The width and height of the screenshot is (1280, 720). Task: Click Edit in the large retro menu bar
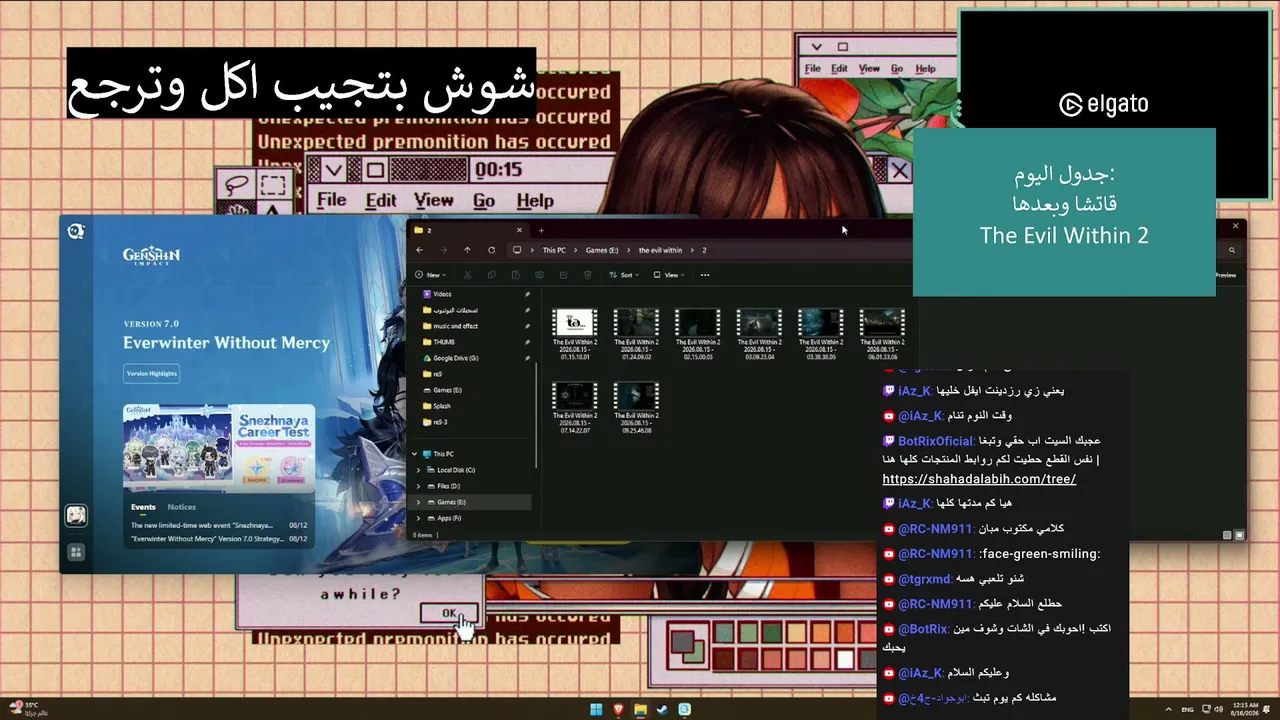(380, 201)
